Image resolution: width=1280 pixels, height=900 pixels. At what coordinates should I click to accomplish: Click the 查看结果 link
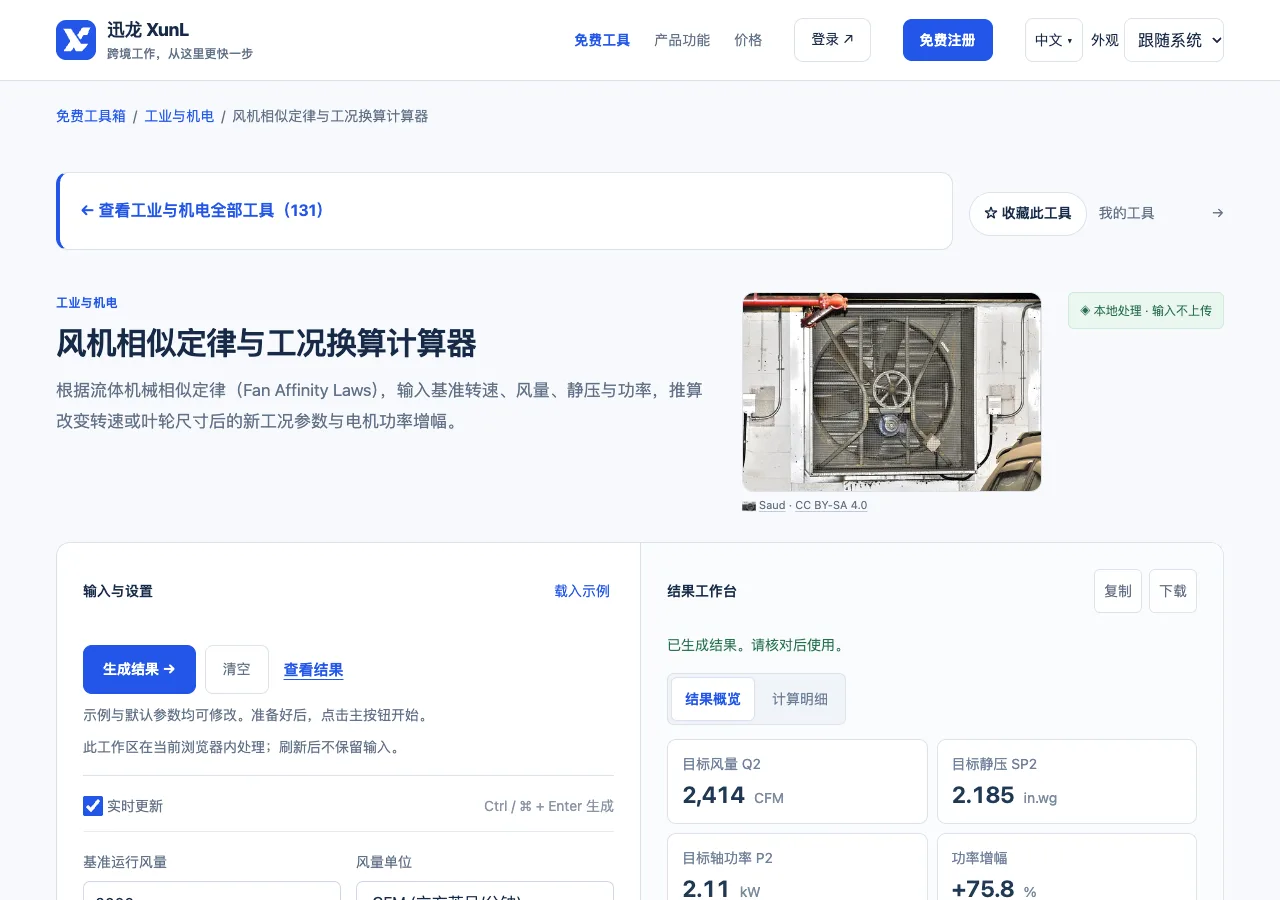pos(313,670)
